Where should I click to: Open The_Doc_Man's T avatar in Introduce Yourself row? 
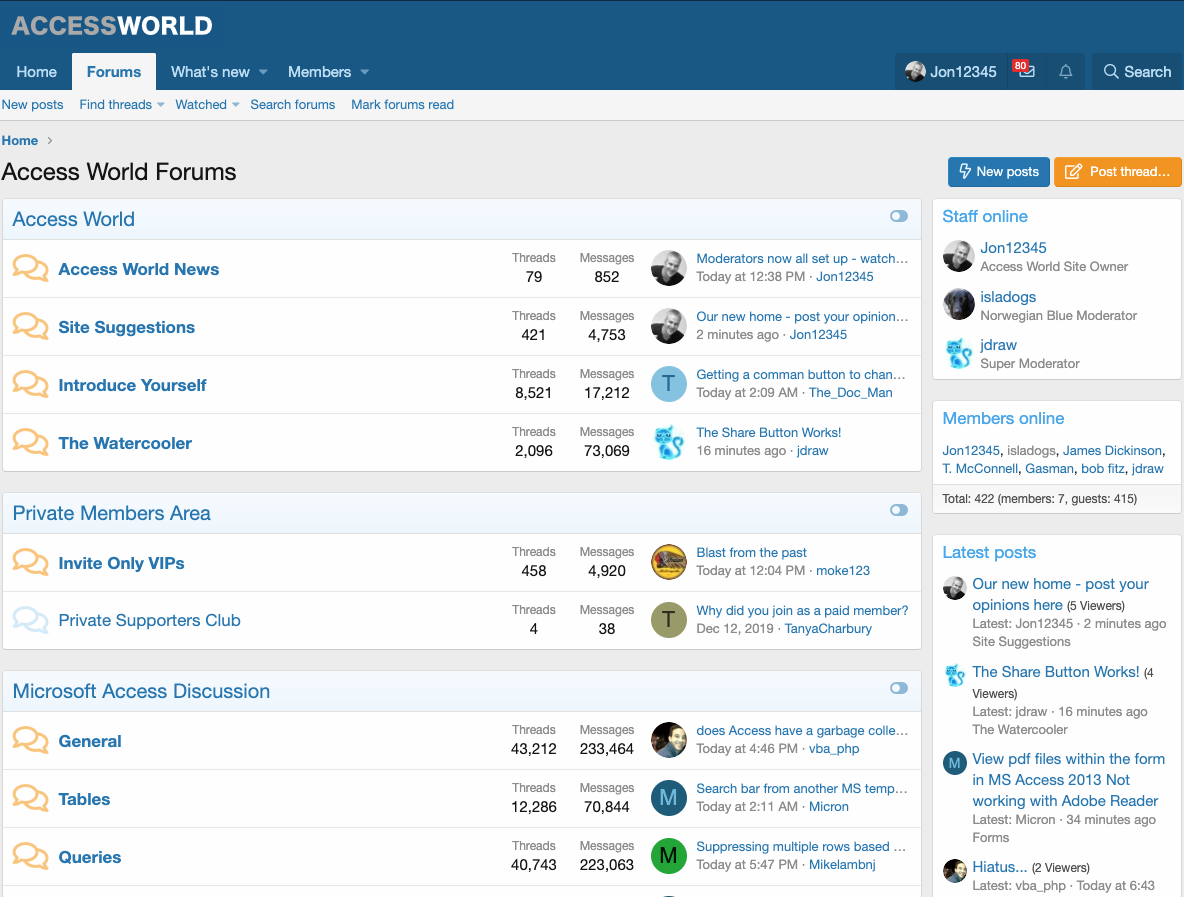[668, 384]
